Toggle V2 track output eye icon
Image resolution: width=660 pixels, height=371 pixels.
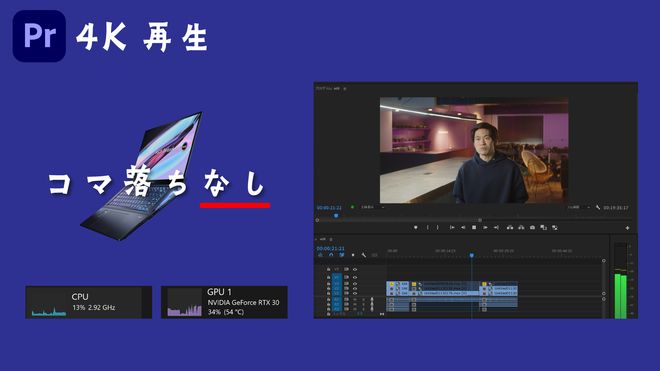click(x=355, y=288)
